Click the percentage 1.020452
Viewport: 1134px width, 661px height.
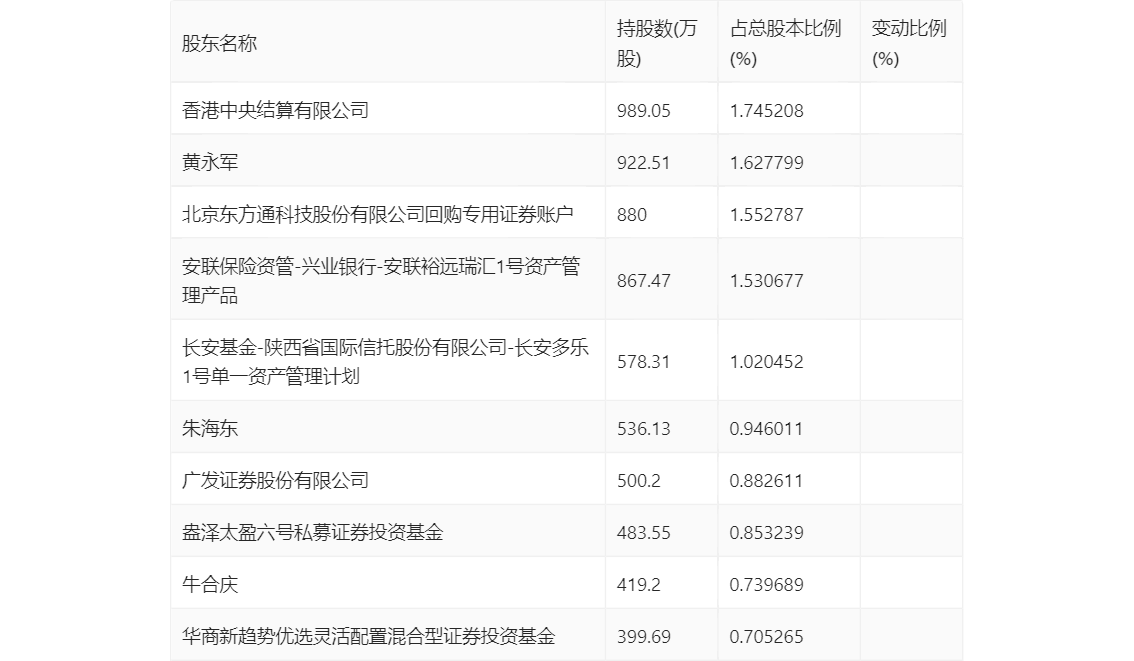coord(767,362)
